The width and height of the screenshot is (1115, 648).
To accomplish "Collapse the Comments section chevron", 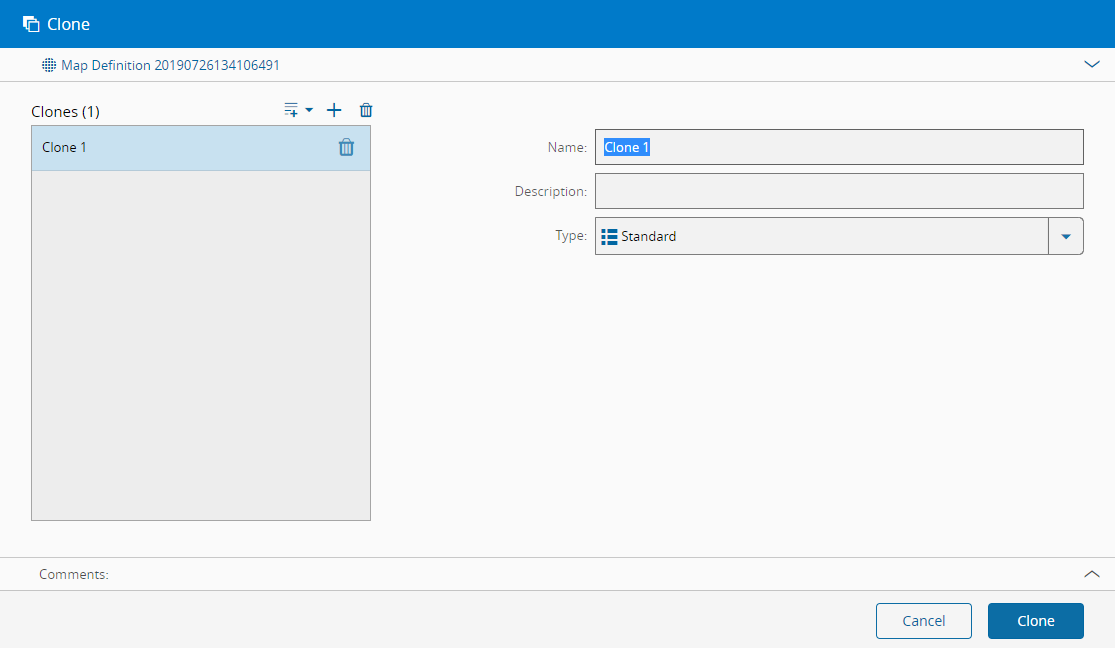I will [1091, 574].
